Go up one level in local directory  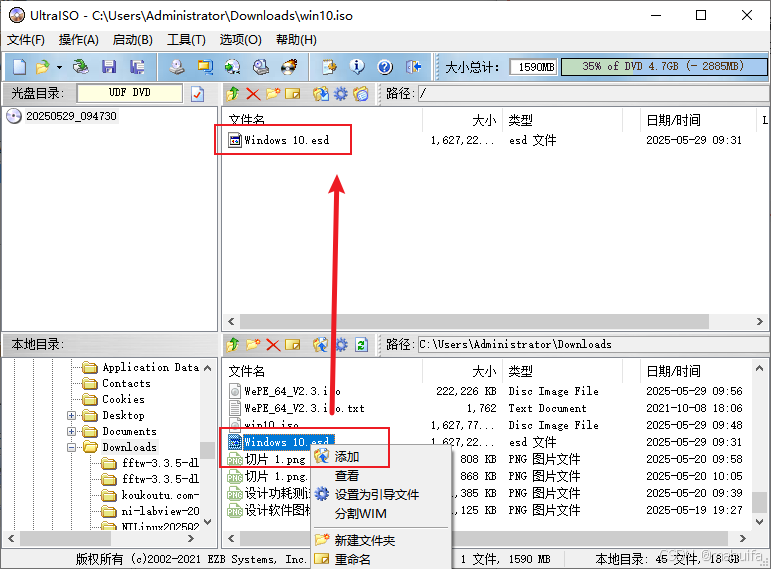[233, 345]
